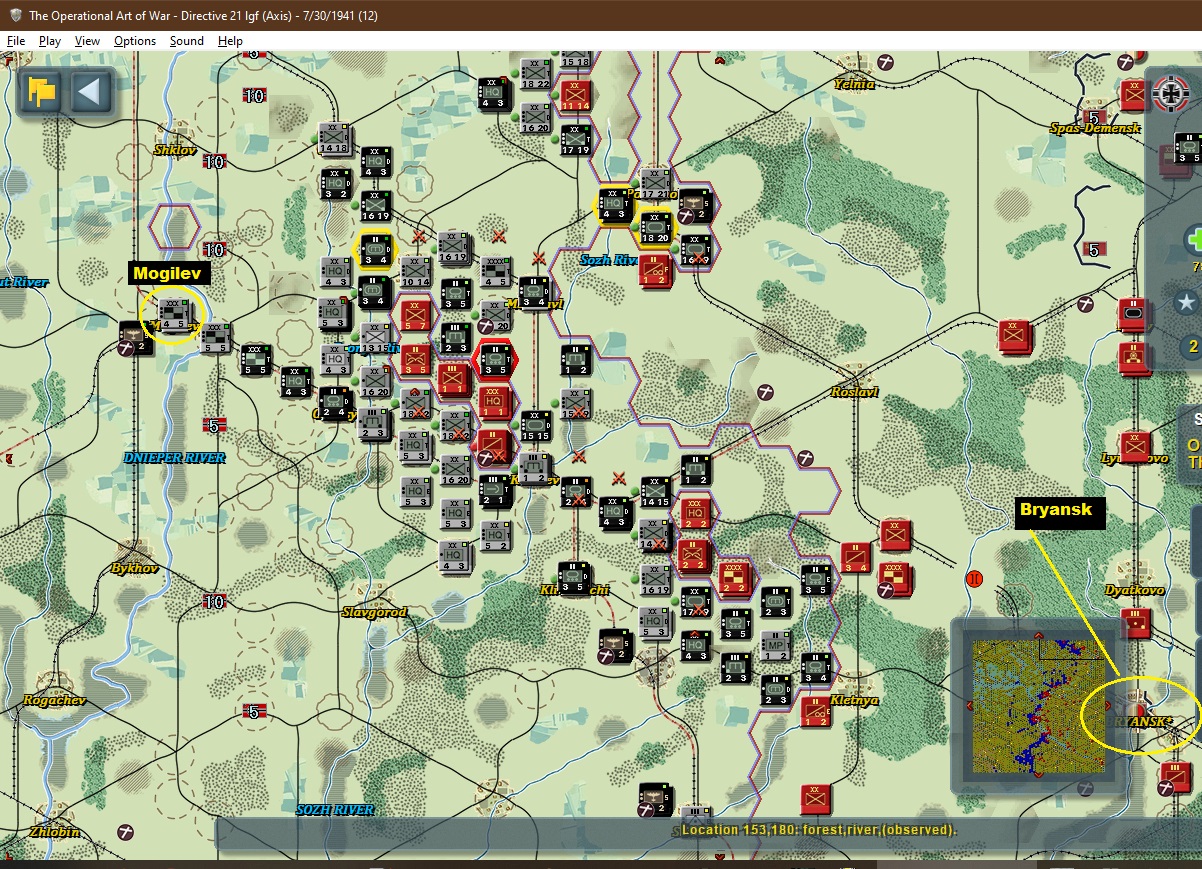Select the grey infantry counter 10 14

[x=414, y=272]
